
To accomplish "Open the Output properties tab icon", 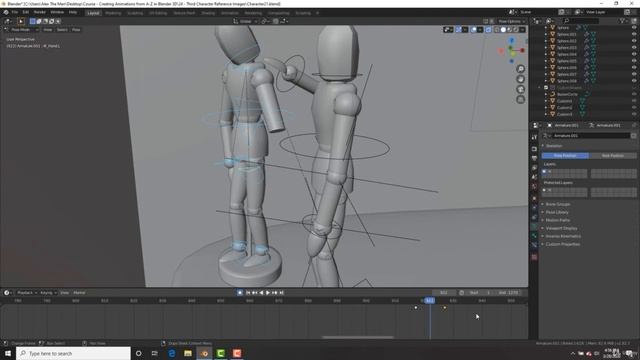I will coord(534,158).
